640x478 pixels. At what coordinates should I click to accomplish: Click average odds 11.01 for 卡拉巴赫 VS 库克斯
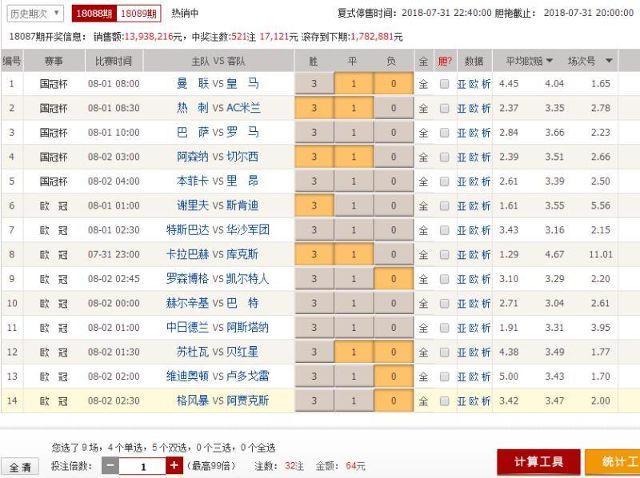point(600,255)
